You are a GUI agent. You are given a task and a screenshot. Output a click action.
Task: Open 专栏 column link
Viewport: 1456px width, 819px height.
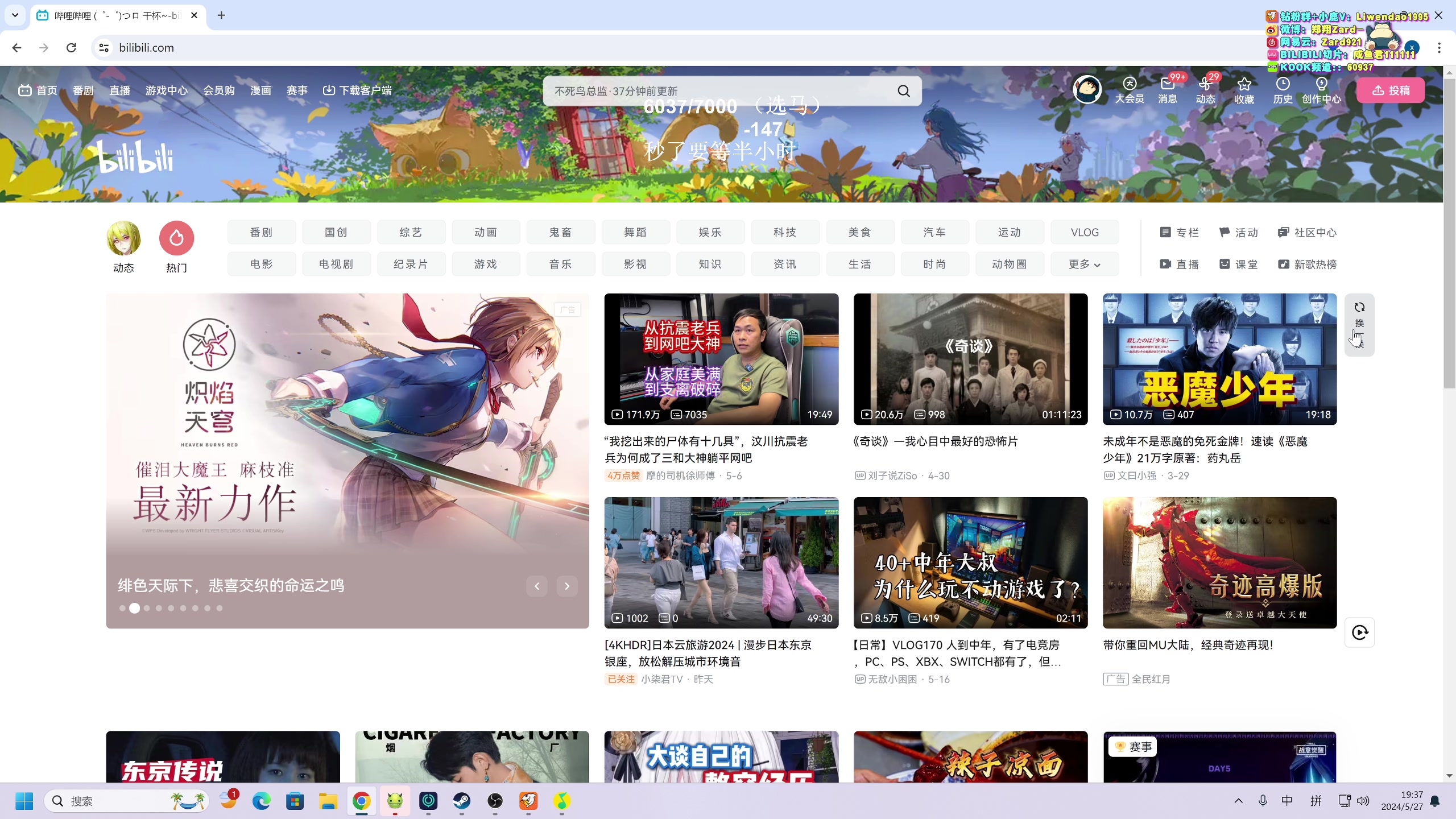click(1179, 233)
